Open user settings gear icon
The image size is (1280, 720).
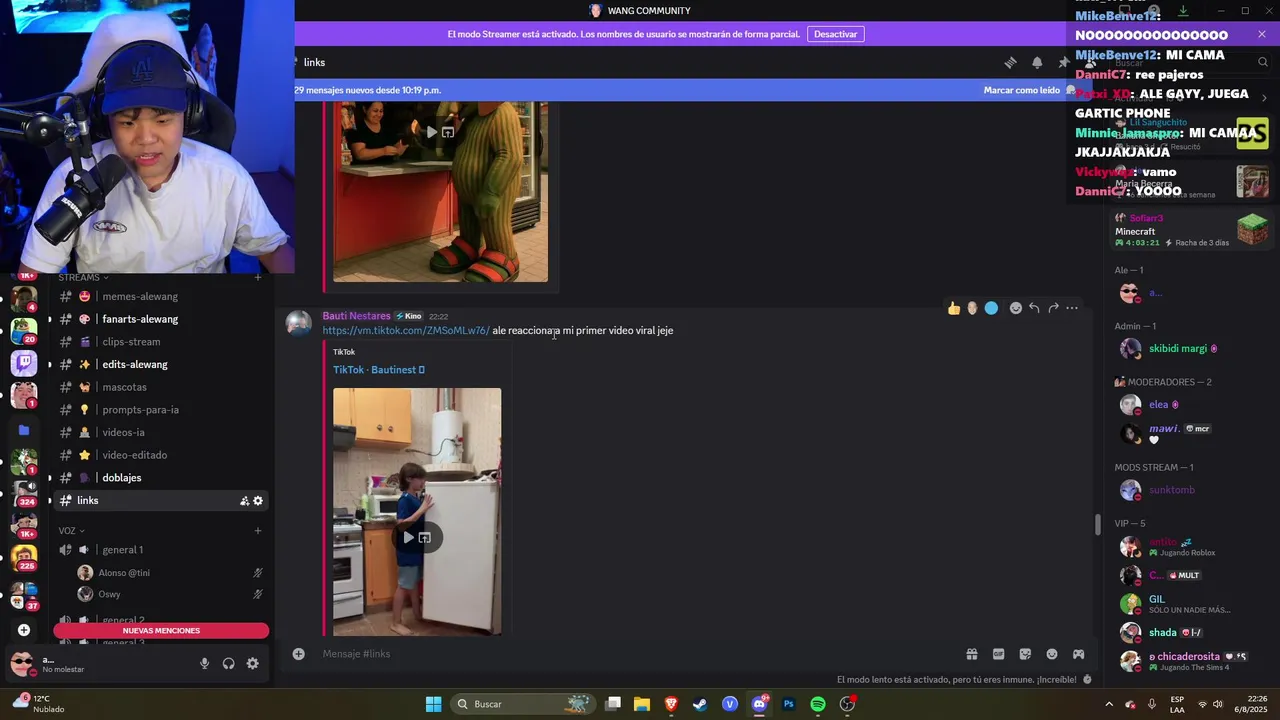click(x=253, y=663)
